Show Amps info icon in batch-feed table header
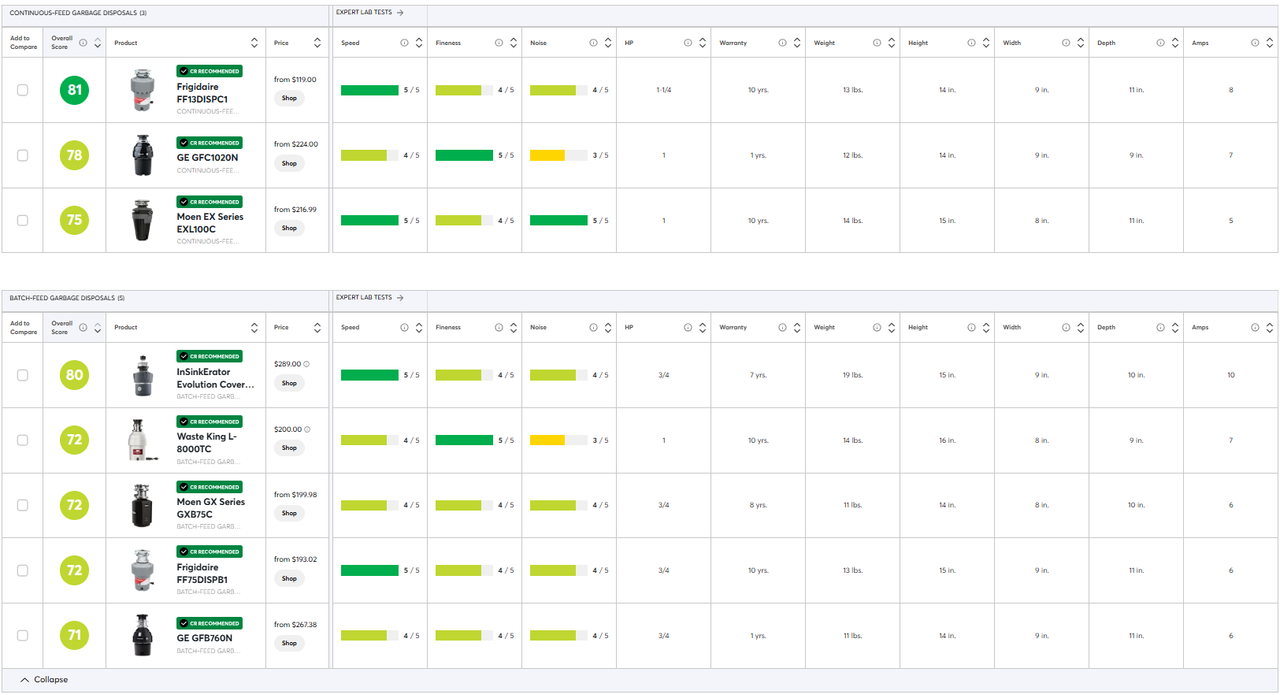 (x=1255, y=327)
